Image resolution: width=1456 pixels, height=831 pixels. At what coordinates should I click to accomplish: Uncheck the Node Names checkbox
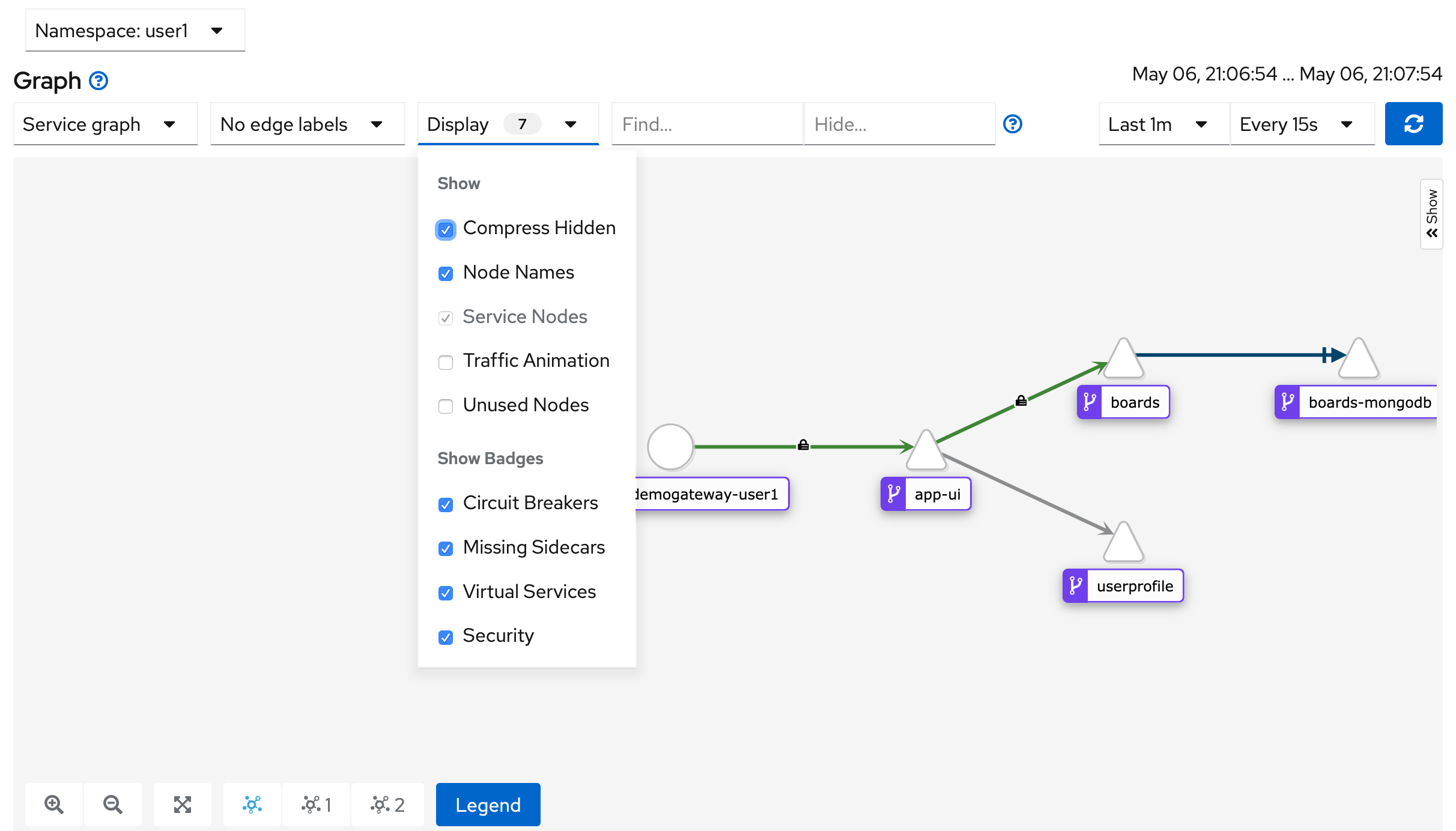446,274
